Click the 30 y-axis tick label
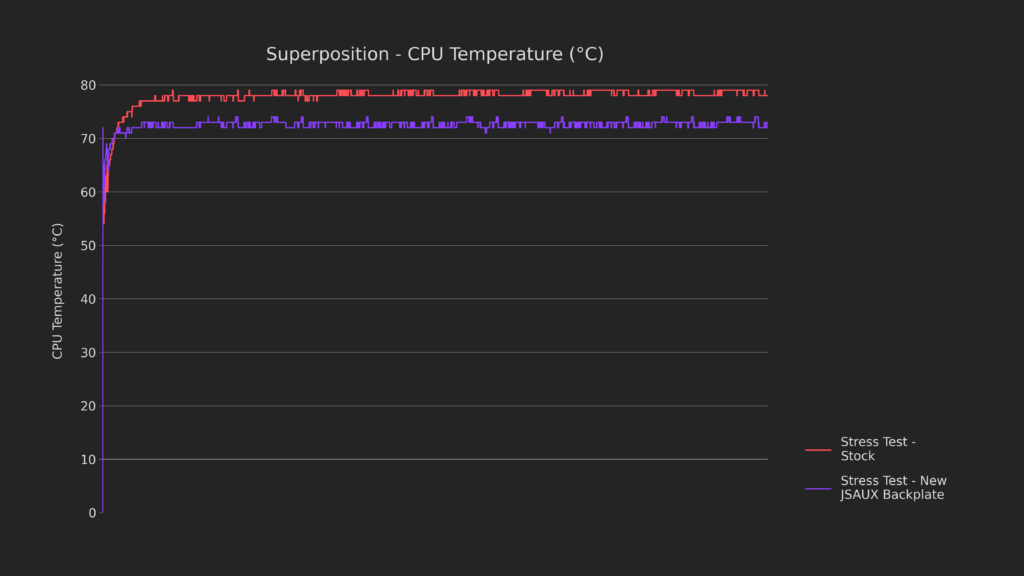The width and height of the screenshot is (1024, 576). tap(88, 352)
